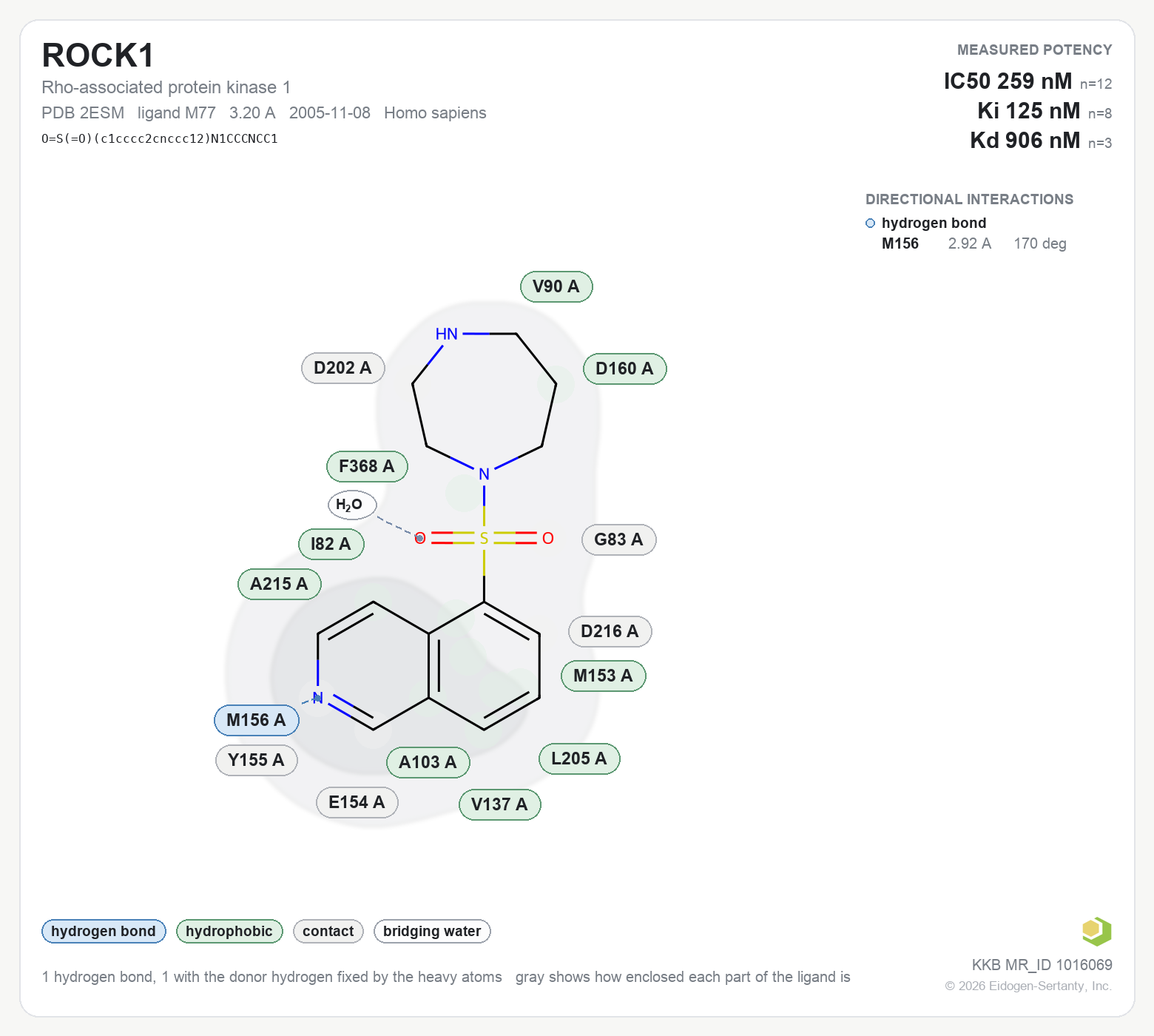
Task: Click the Homo sapiens species text
Action: pos(435,112)
